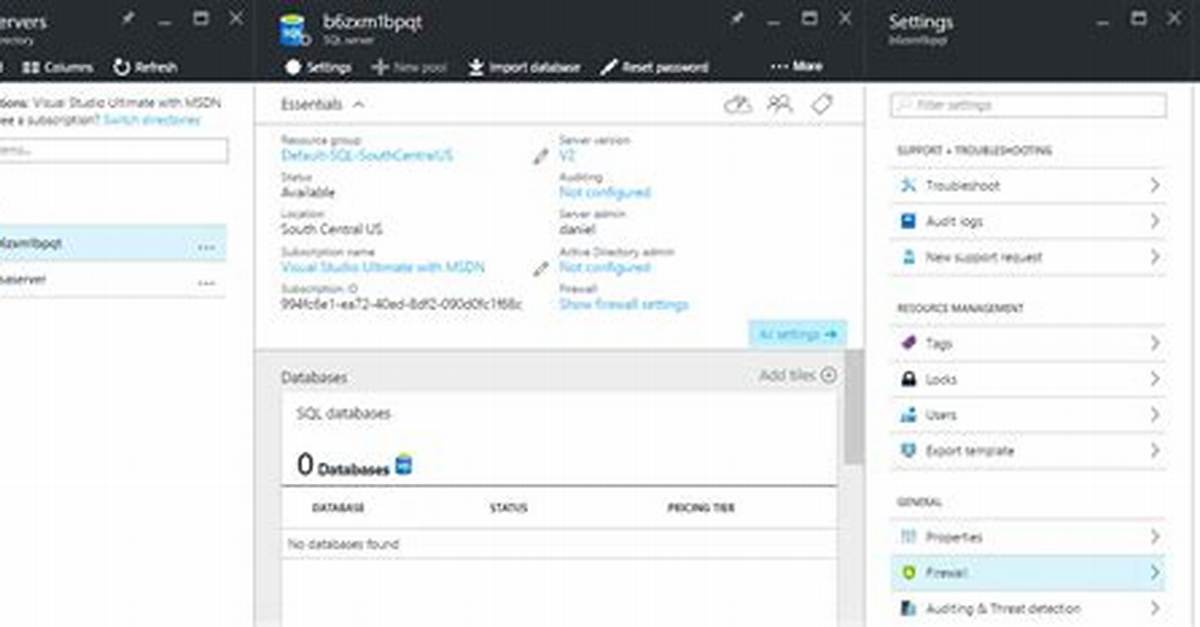
Task: Click Columns in the servers blade toolbar
Action: point(57,67)
